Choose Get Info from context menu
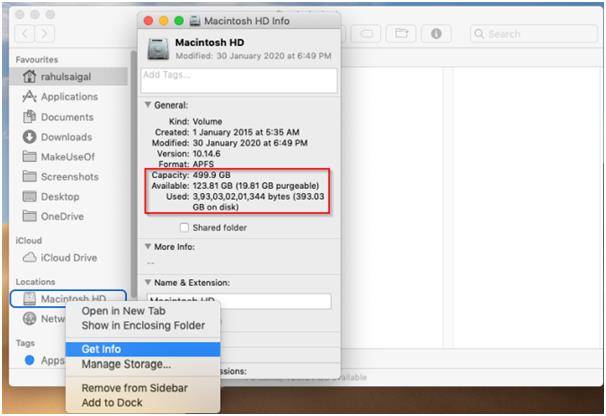The height and width of the screenshot is (416, 606). coord(143,349)
